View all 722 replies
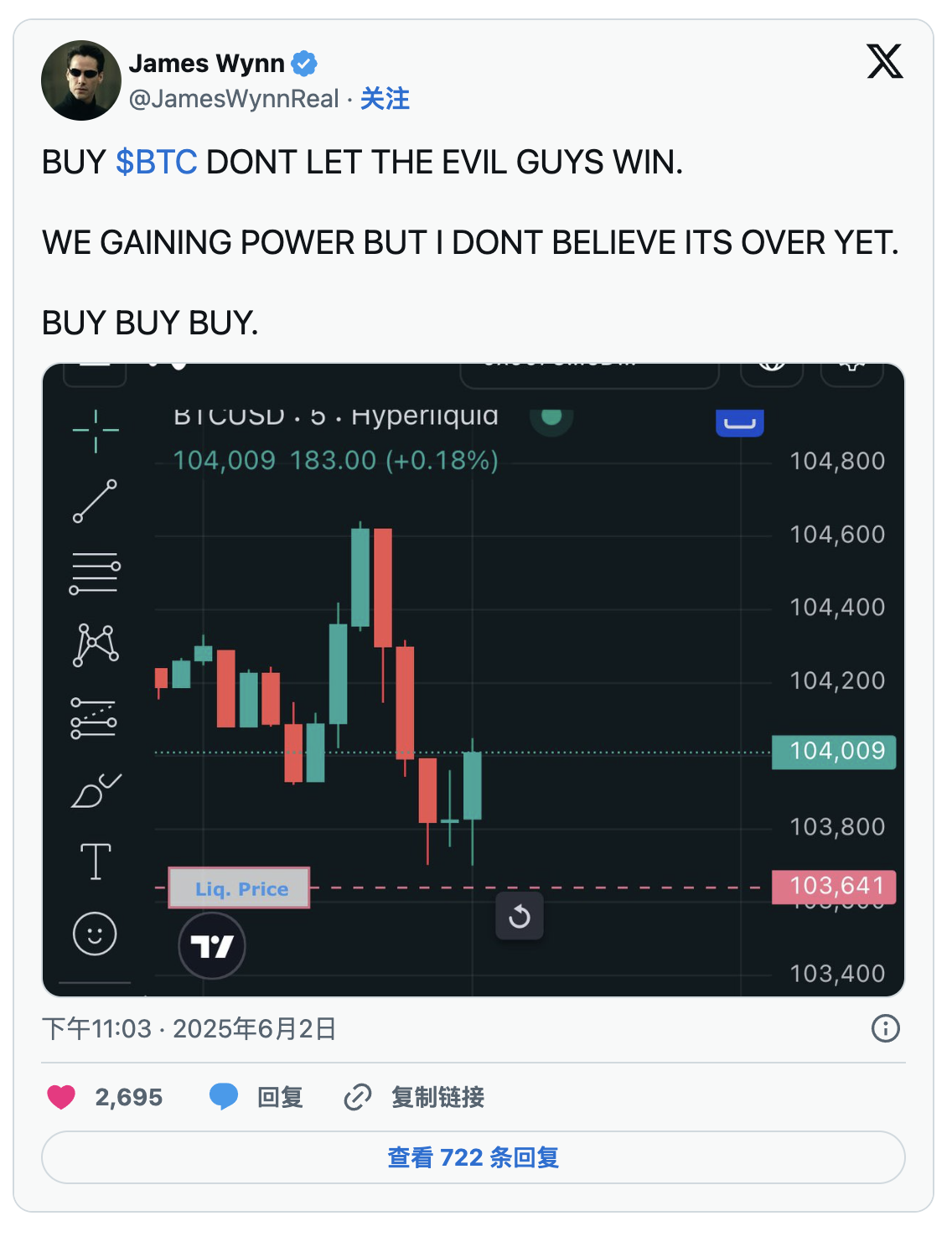Screen dimensions: 952x1247 473,1157
